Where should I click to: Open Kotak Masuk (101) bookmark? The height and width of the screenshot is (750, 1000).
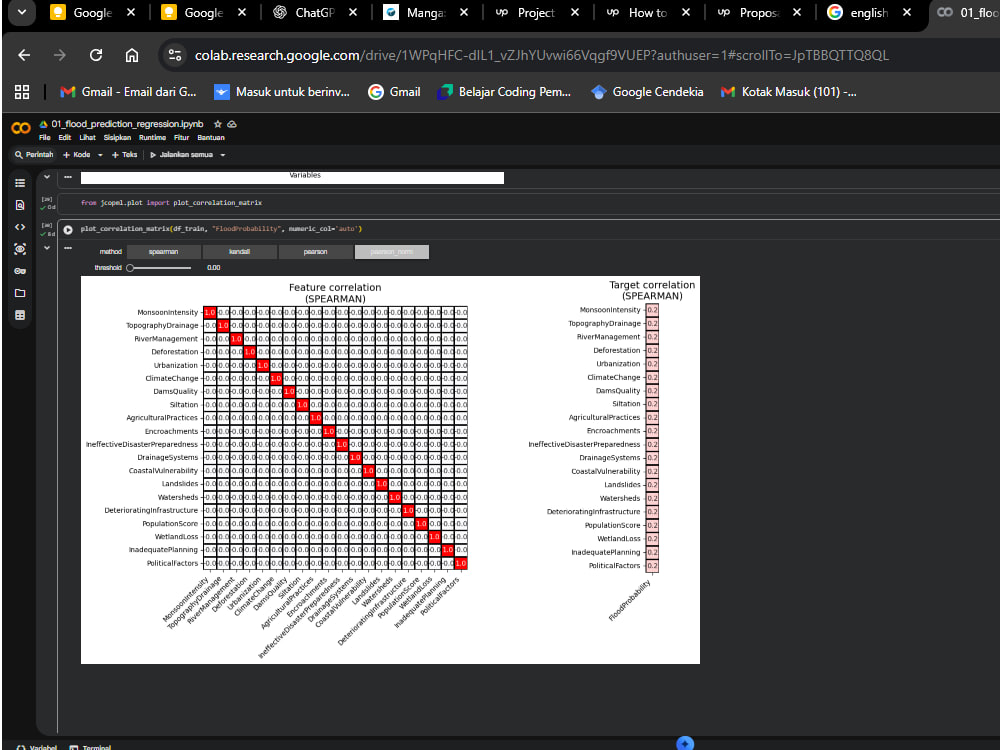point(788,92)
